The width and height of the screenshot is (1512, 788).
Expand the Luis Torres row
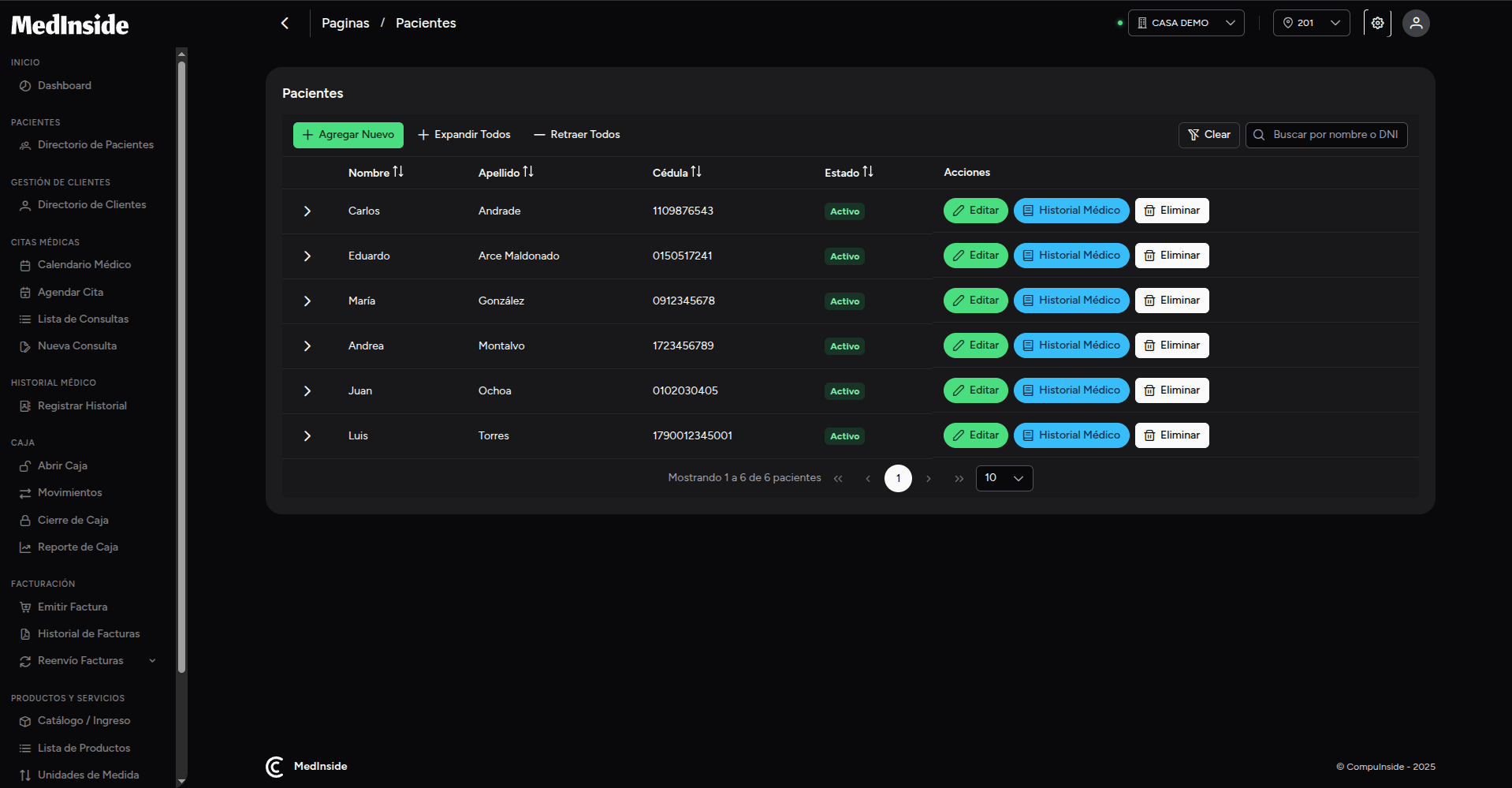[307, 436]
